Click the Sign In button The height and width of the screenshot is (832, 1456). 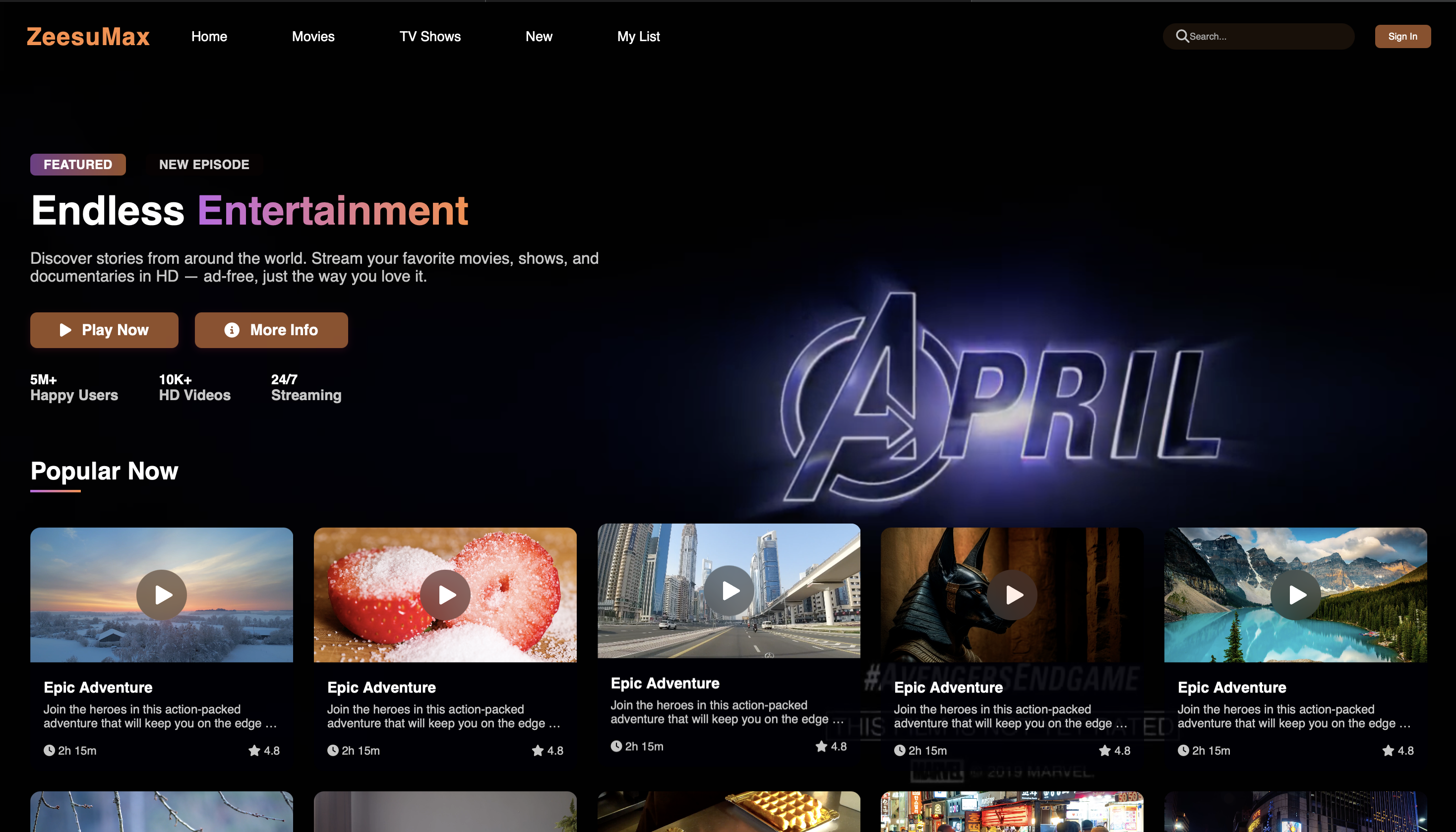click(x=1402, y=37)
